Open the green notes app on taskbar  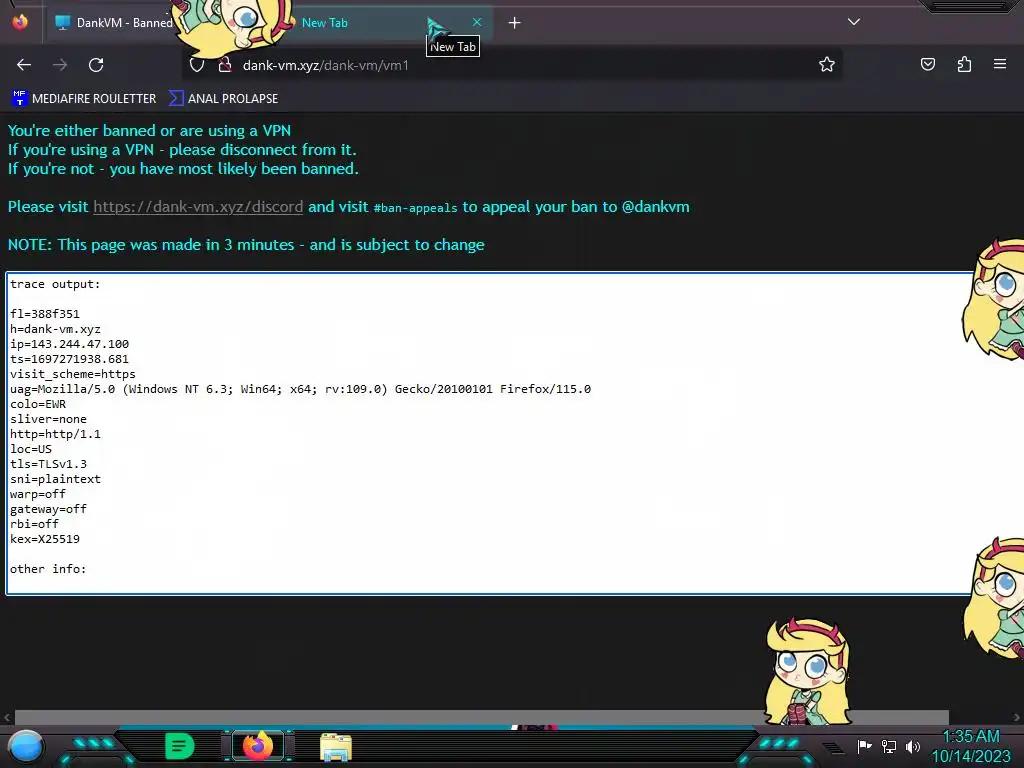click(x=180, y=746)
